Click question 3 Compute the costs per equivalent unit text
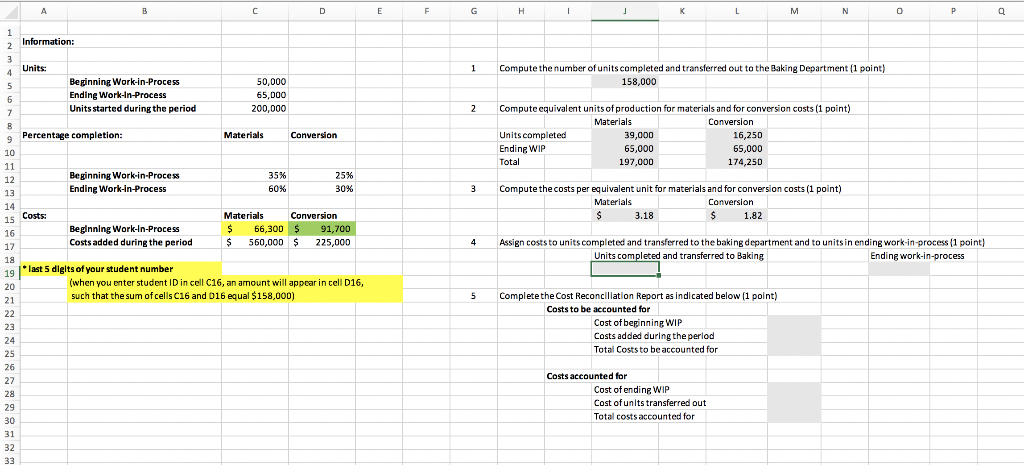 pos(669,189)
